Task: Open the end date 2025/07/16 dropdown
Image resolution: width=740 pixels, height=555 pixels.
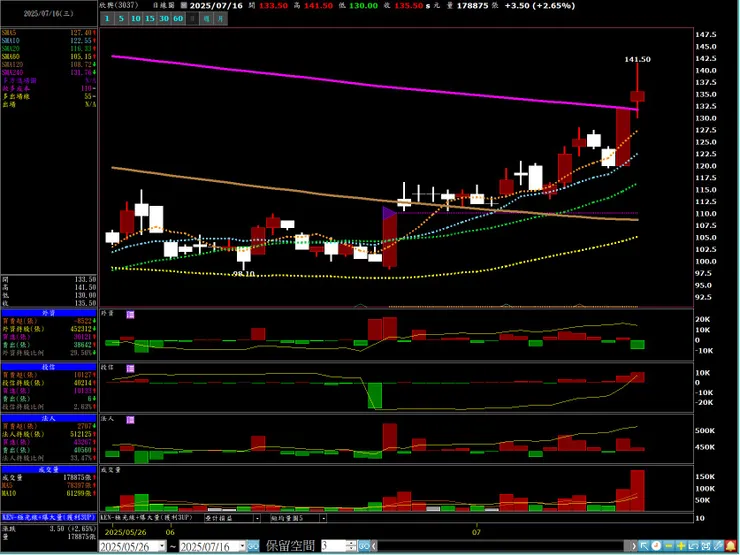Action: pyautogui.click(x=242, y=547)
